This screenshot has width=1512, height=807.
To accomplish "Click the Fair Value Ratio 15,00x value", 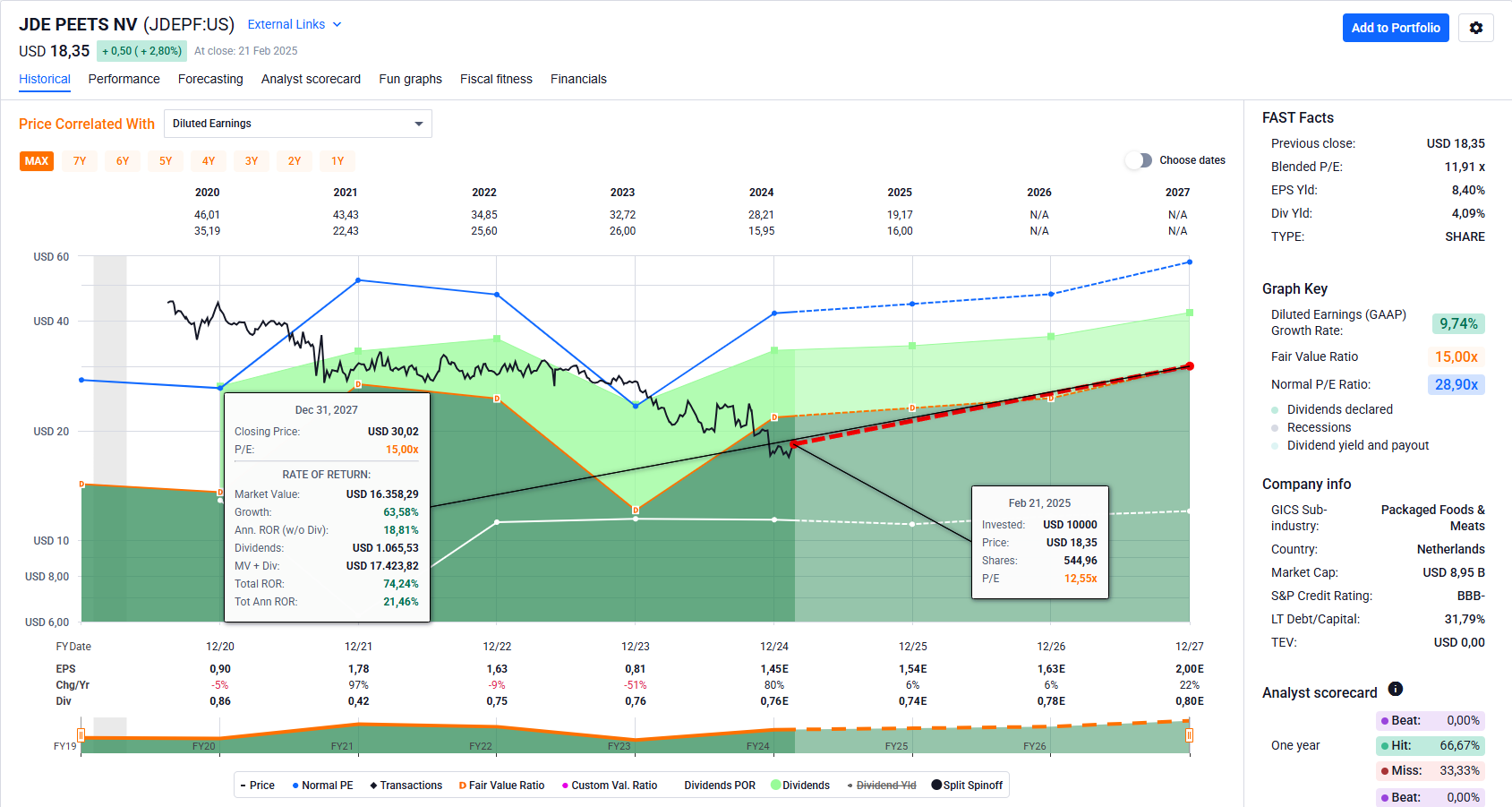I will point(1456,356).
